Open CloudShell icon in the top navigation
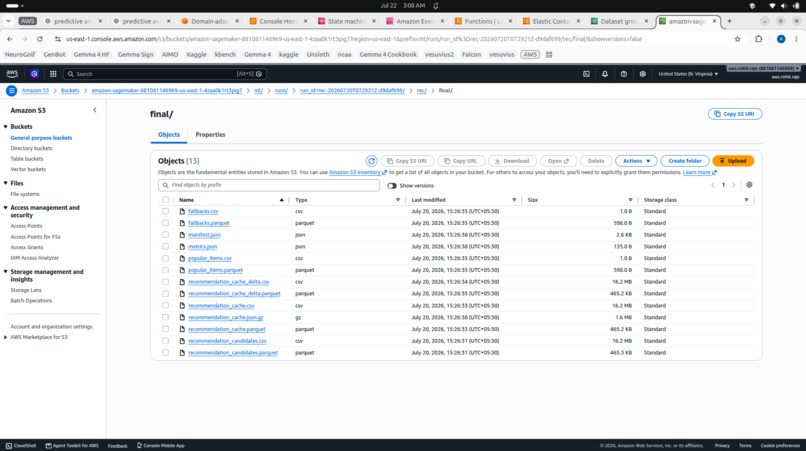This screenshot has height=451, width=806. (586, 74)
